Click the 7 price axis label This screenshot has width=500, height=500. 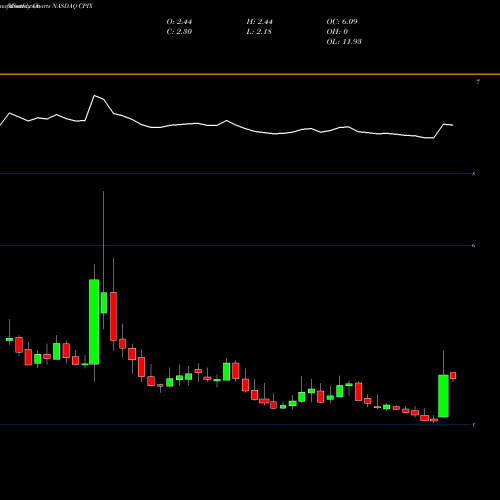(x=478, y=82)
